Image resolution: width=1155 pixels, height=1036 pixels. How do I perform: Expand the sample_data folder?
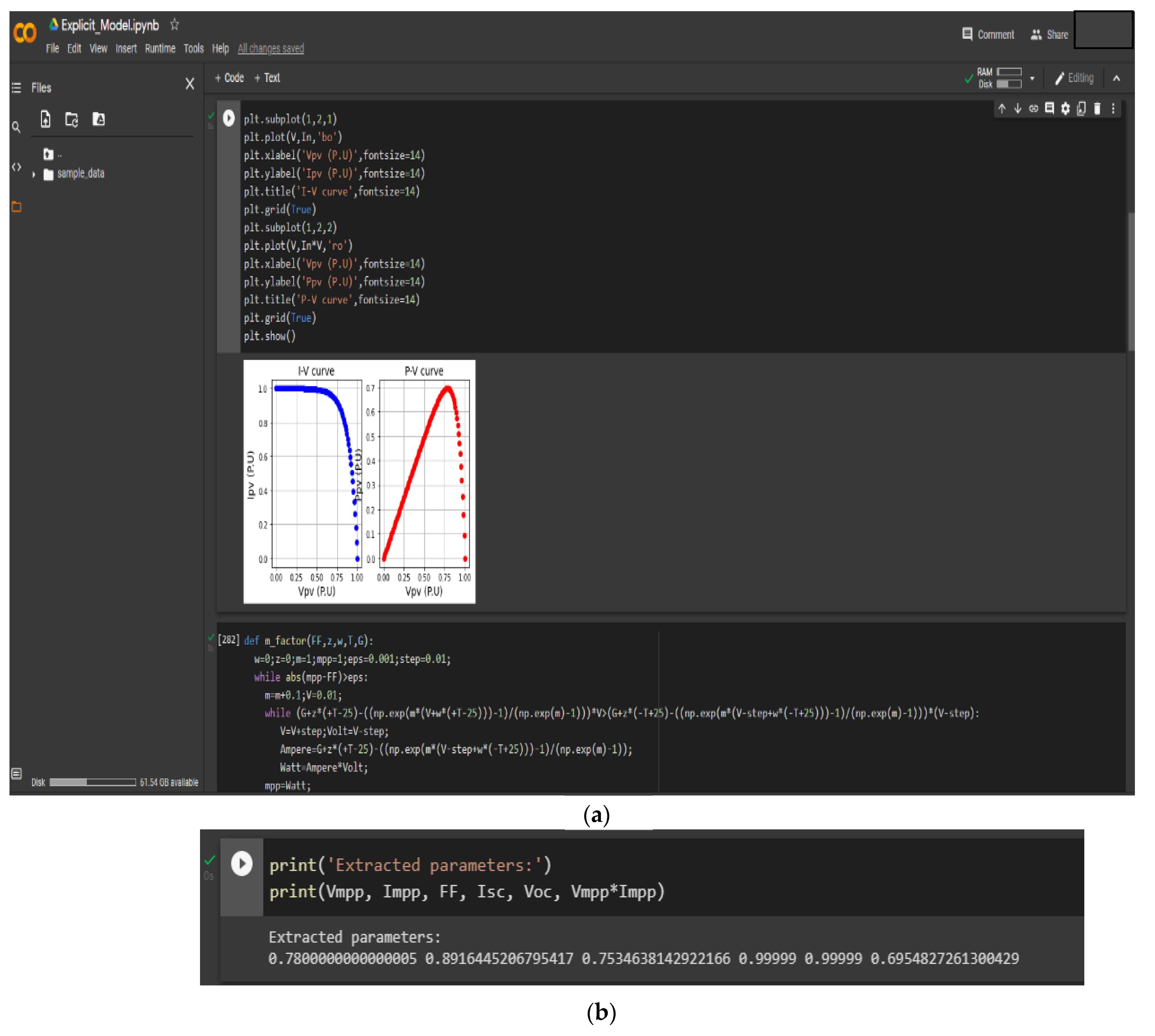coord(34,174)
